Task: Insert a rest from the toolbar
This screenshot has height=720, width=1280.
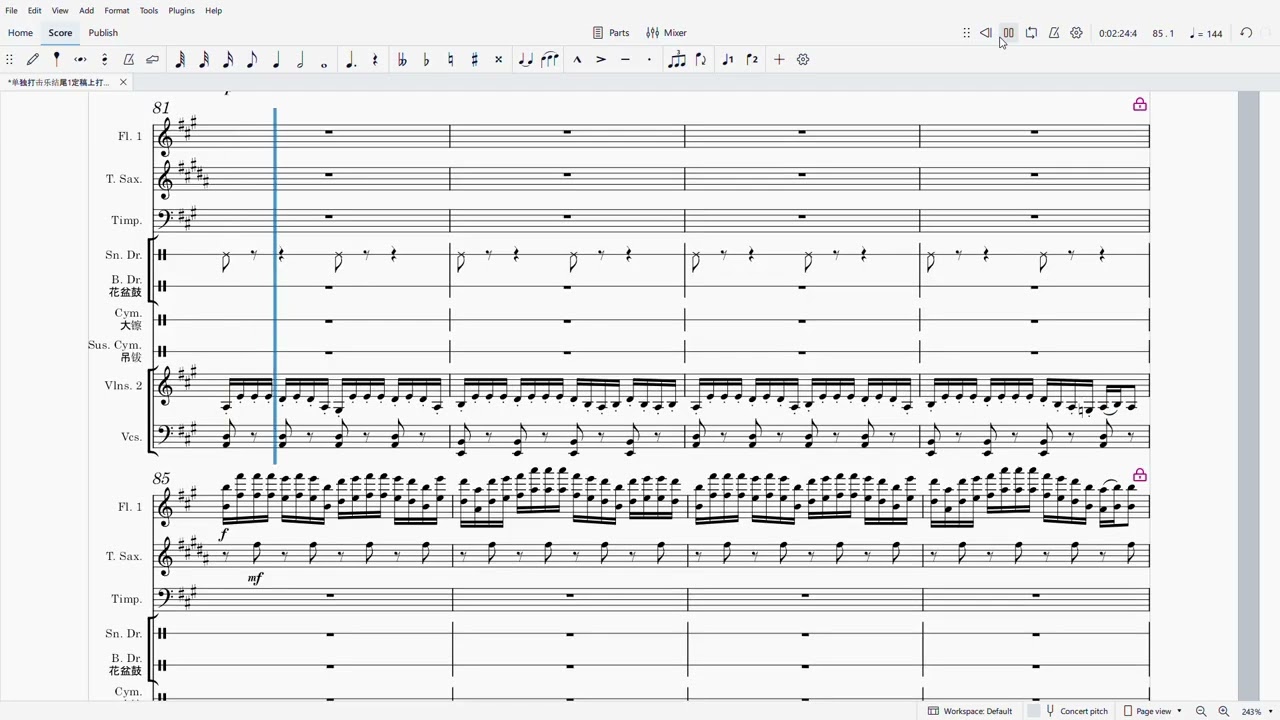Action: (x=375, y=60)
